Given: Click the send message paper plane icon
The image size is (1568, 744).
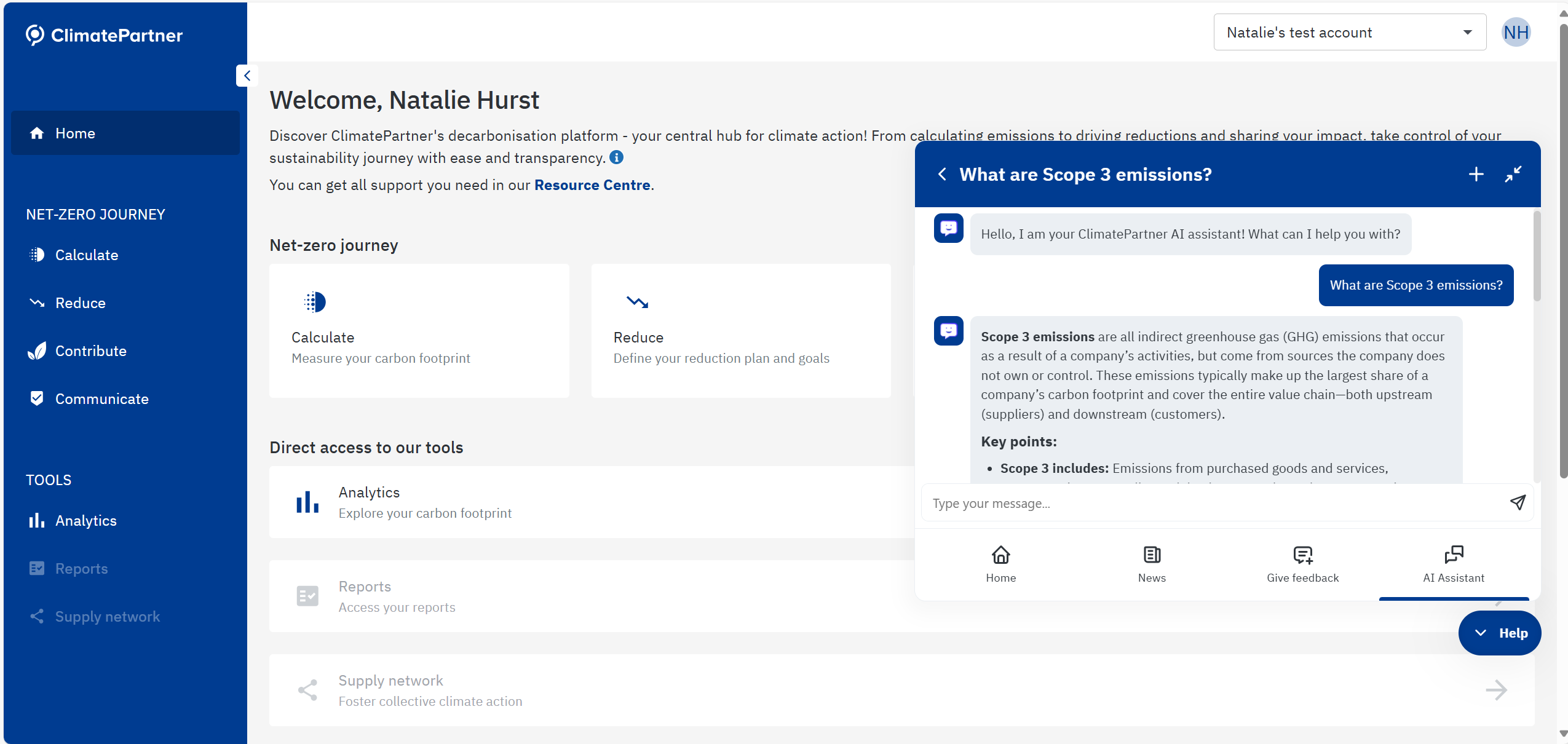Looking at the screenshot, I should 1518,502.
